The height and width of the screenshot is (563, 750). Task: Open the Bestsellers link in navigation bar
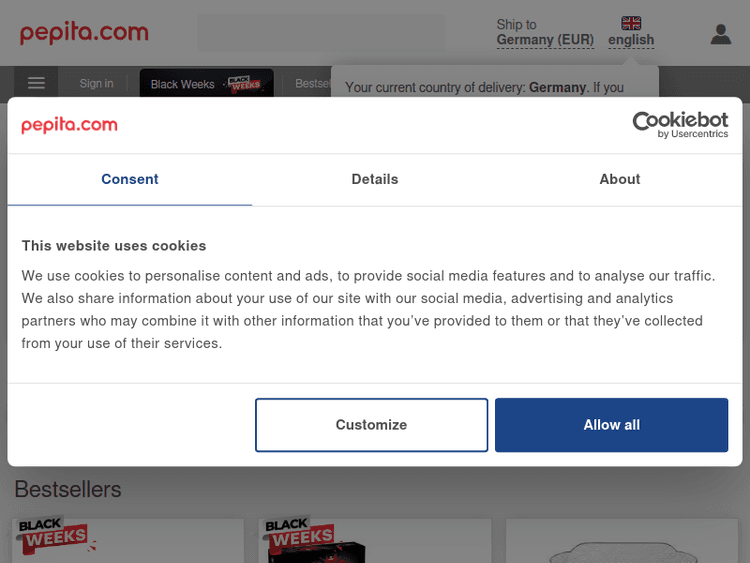tap(312, 84)
